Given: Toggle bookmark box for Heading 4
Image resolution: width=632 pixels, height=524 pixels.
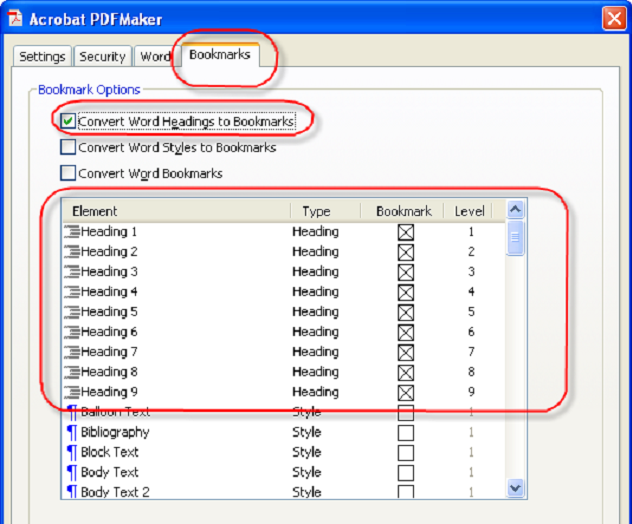Looking at the screenshot, I should coord(405,292).
